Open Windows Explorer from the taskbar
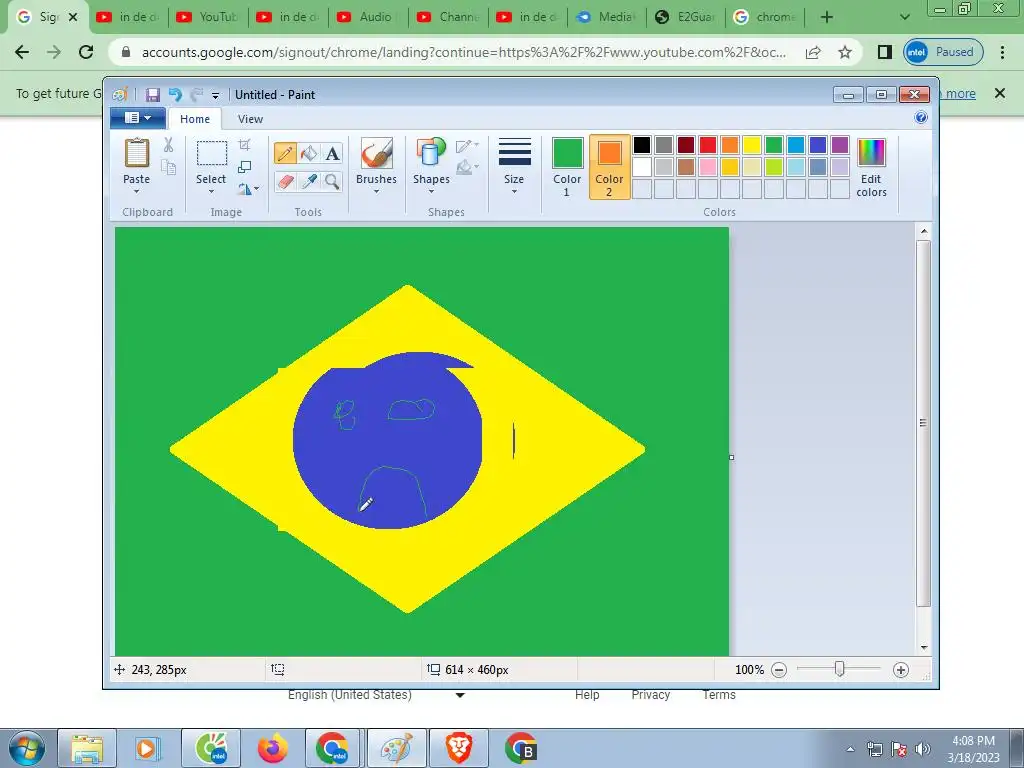 click(x=87, y=748)
